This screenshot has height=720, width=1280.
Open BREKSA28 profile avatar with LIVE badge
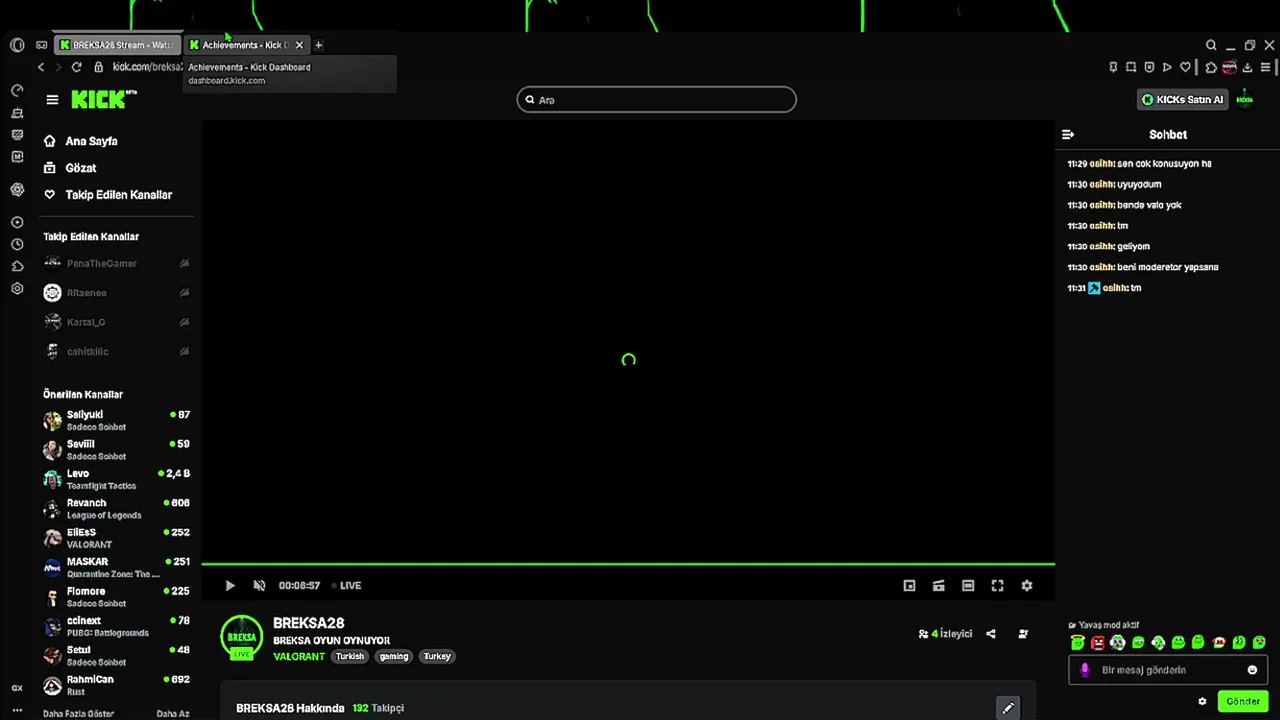pyautogui.click(x=242, y=638)
